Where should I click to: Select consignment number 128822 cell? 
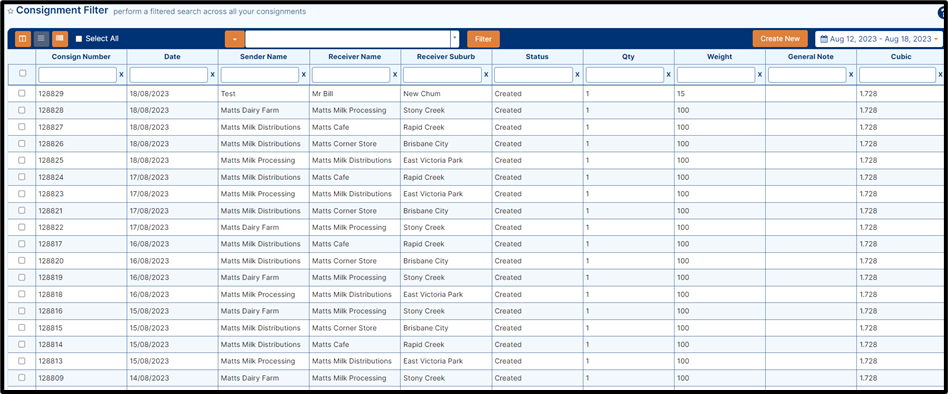[x=81, y=227]
